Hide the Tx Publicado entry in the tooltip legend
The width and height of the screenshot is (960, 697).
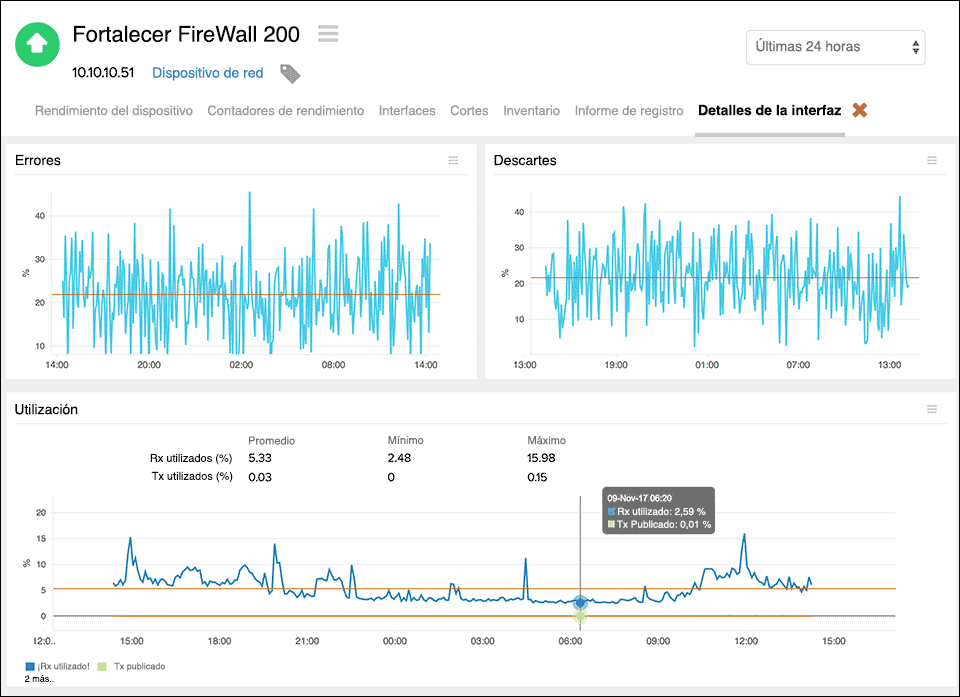coord(658,524)
